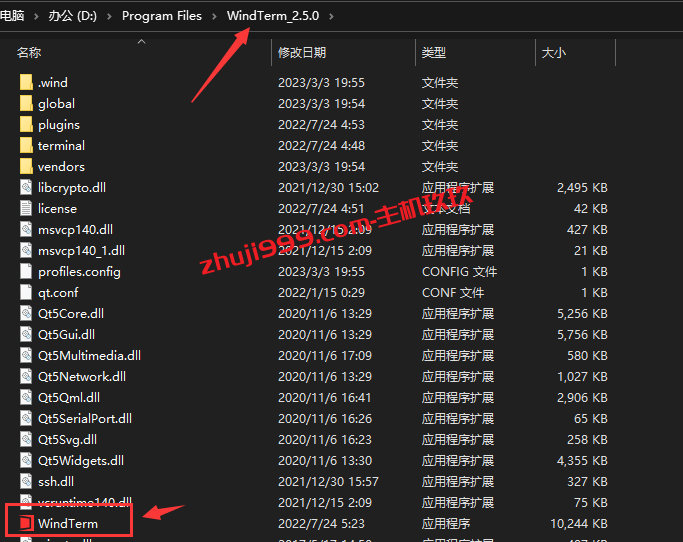Select the .wind folder name
Image resolution: width=683 pixels, height=542 pixels.
53,82
